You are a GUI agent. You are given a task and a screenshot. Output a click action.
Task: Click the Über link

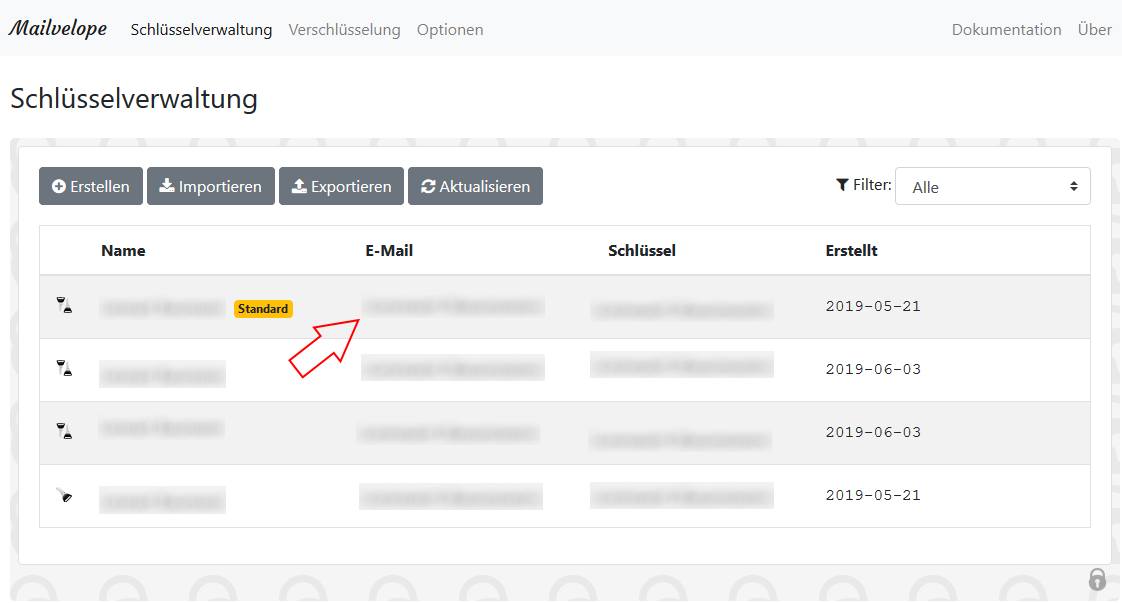1094,29
